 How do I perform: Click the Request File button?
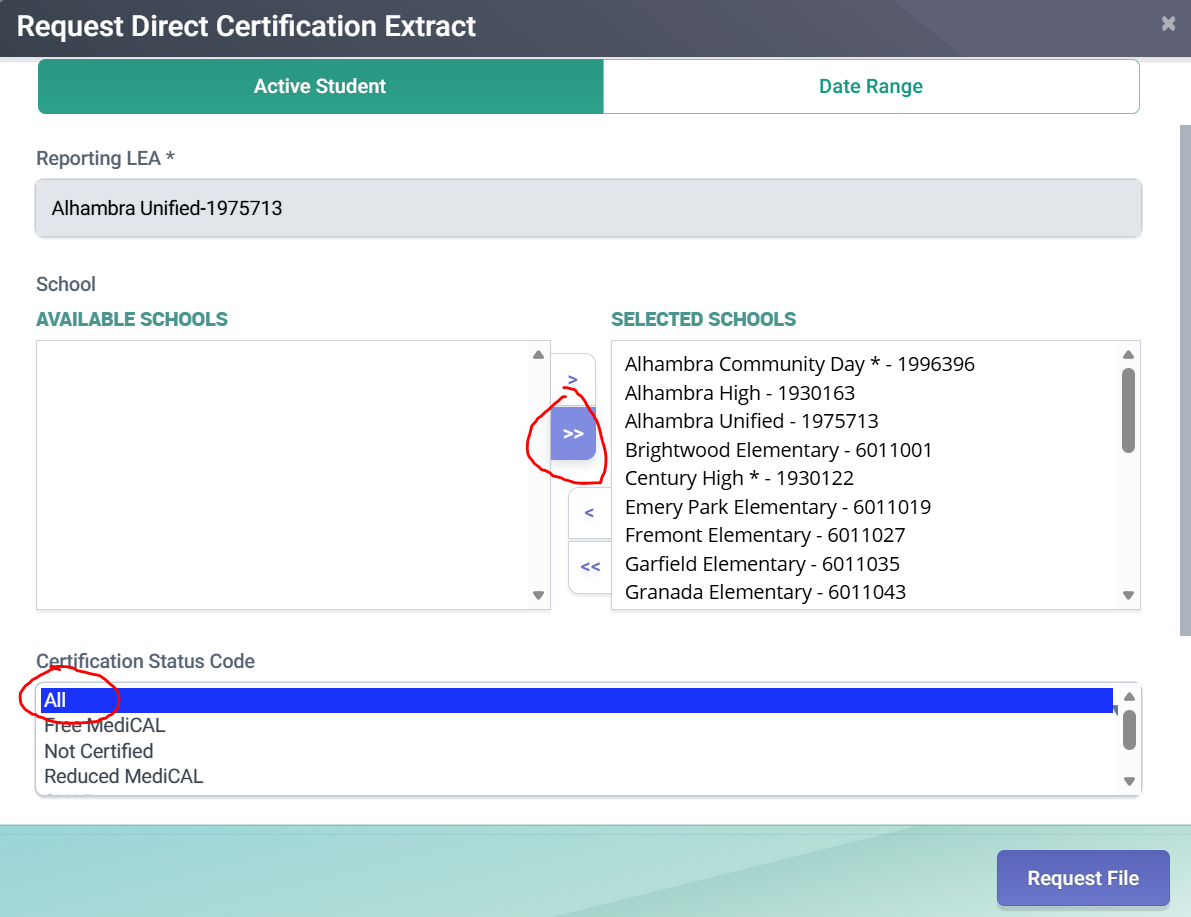[x=1083, y=878]
